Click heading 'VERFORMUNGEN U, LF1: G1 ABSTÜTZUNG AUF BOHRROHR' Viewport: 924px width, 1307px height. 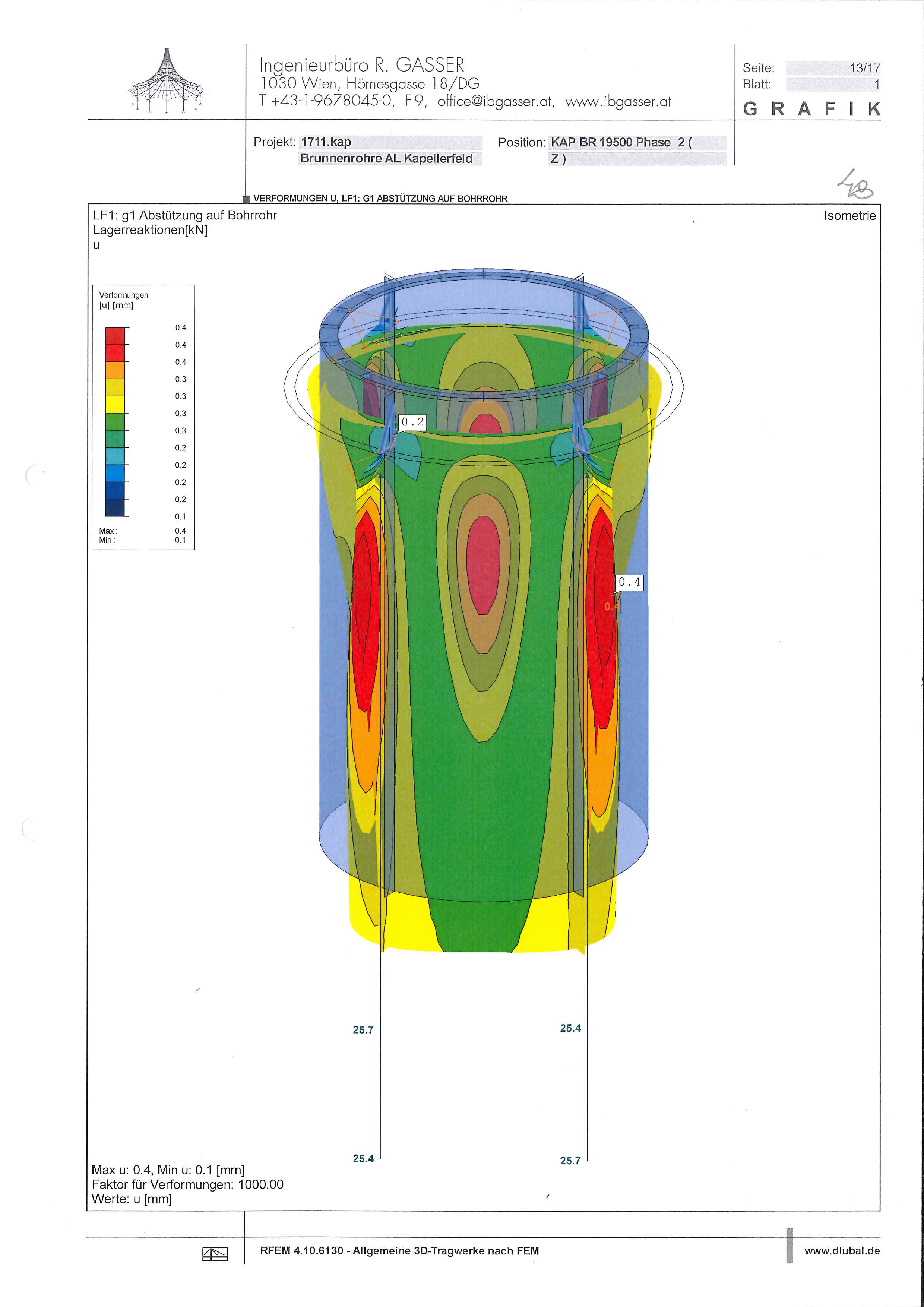pyautogui.click(x=380, y=199)
